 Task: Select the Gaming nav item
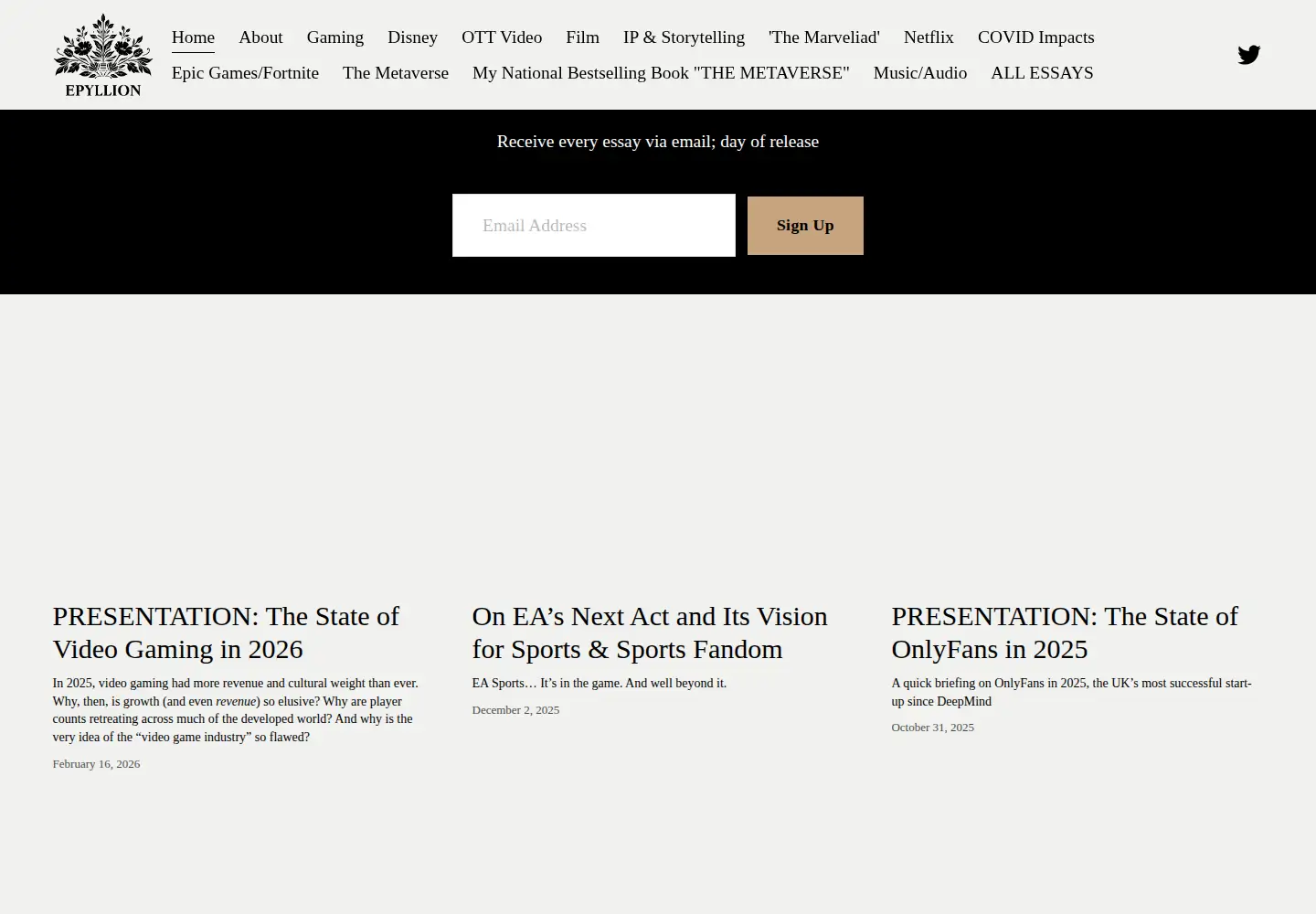[x=335, y=37]
